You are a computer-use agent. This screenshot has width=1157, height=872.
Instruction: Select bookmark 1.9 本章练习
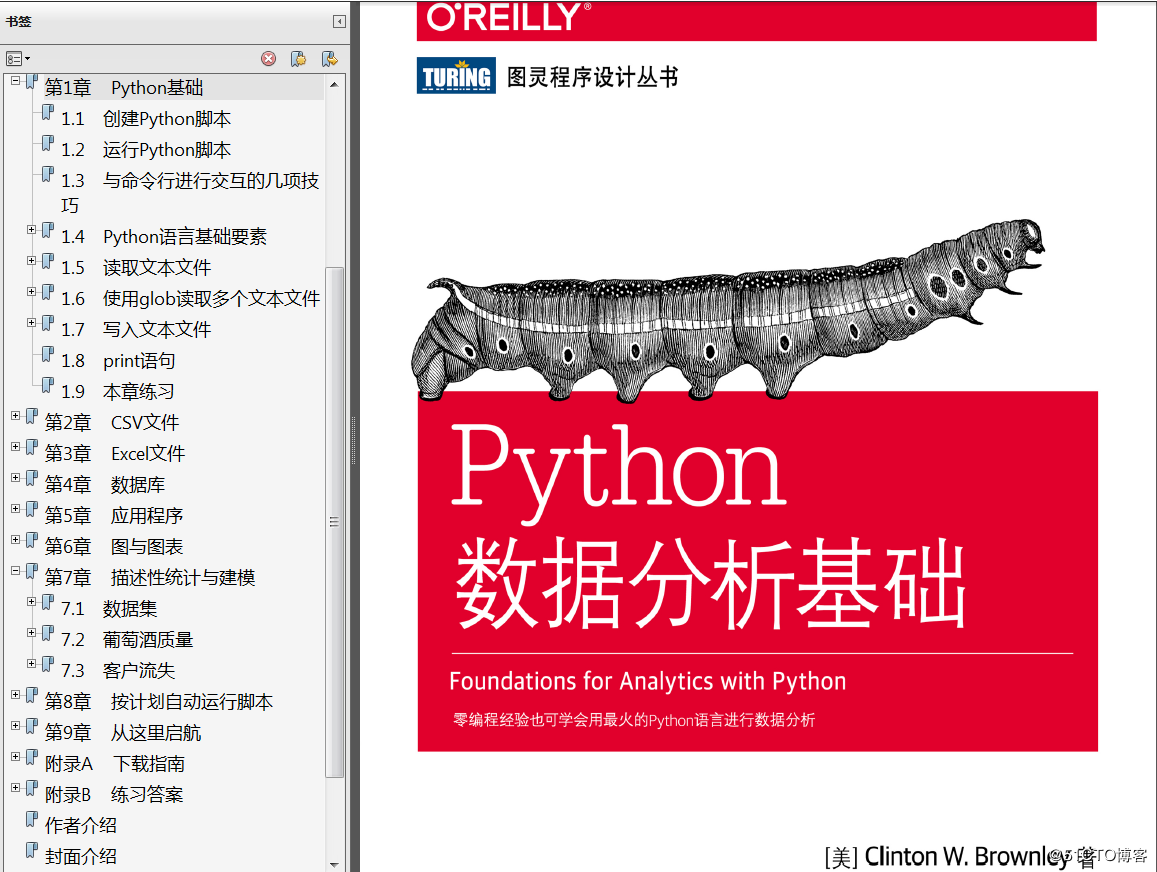click(117, 392)
